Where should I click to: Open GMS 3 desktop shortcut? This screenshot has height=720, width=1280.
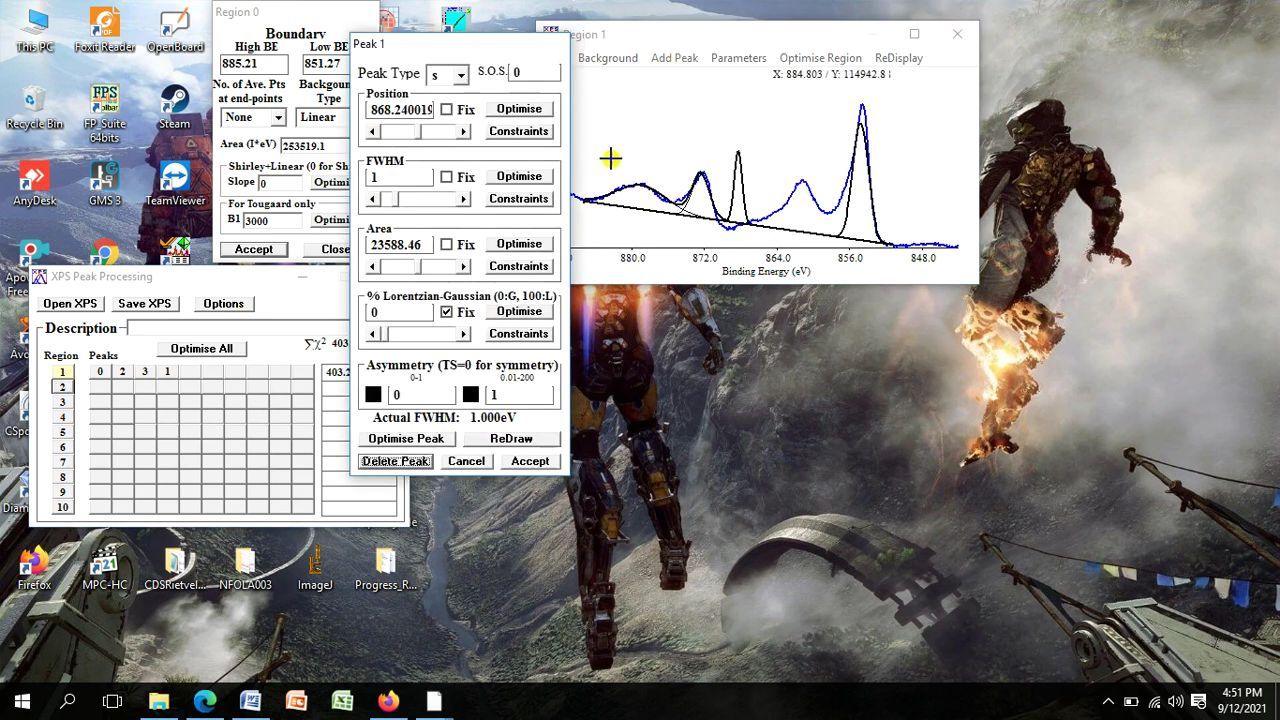pos(105,184)
